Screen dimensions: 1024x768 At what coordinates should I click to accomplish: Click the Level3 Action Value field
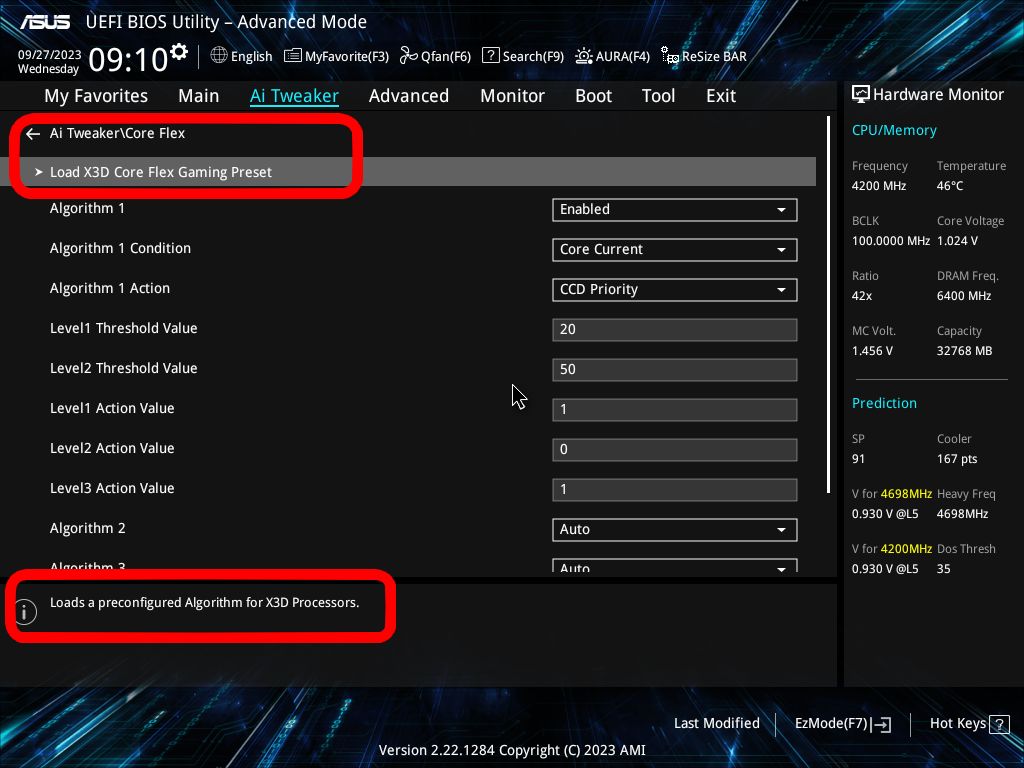[x=675, y=490]
